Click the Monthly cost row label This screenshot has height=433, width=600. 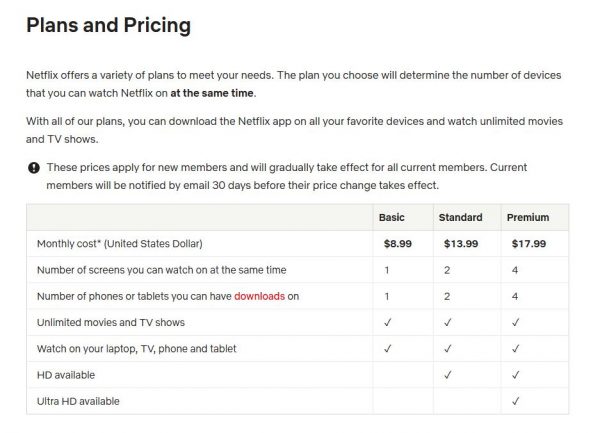[x=119, y=244]
